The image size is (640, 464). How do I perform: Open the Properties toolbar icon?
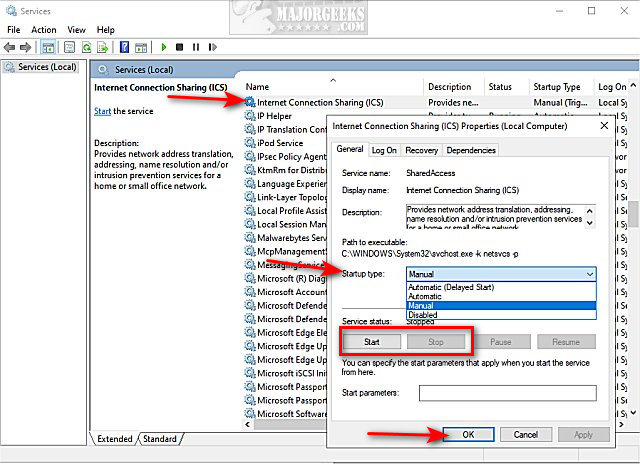[x=69, y=47]
